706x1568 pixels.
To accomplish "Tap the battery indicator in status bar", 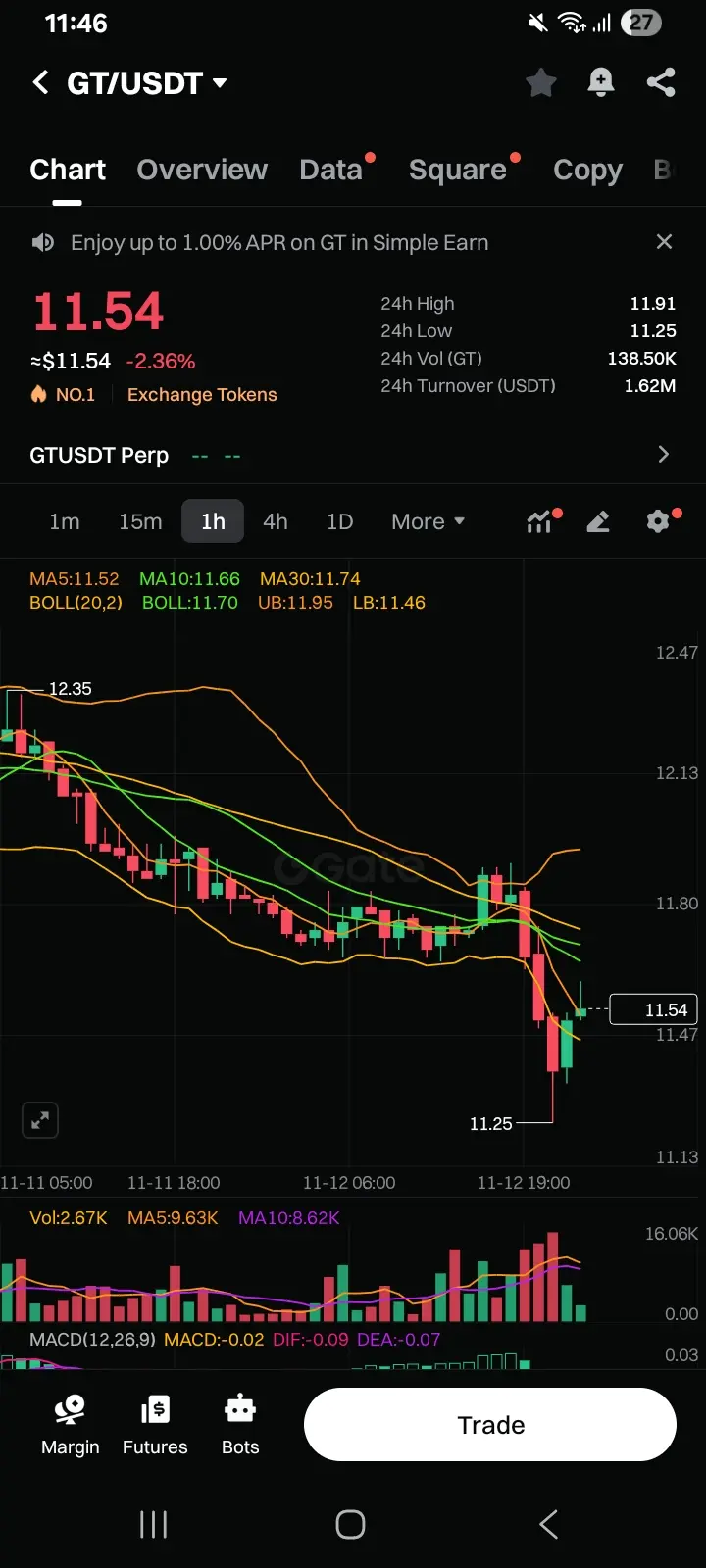I will coord(641,23).
